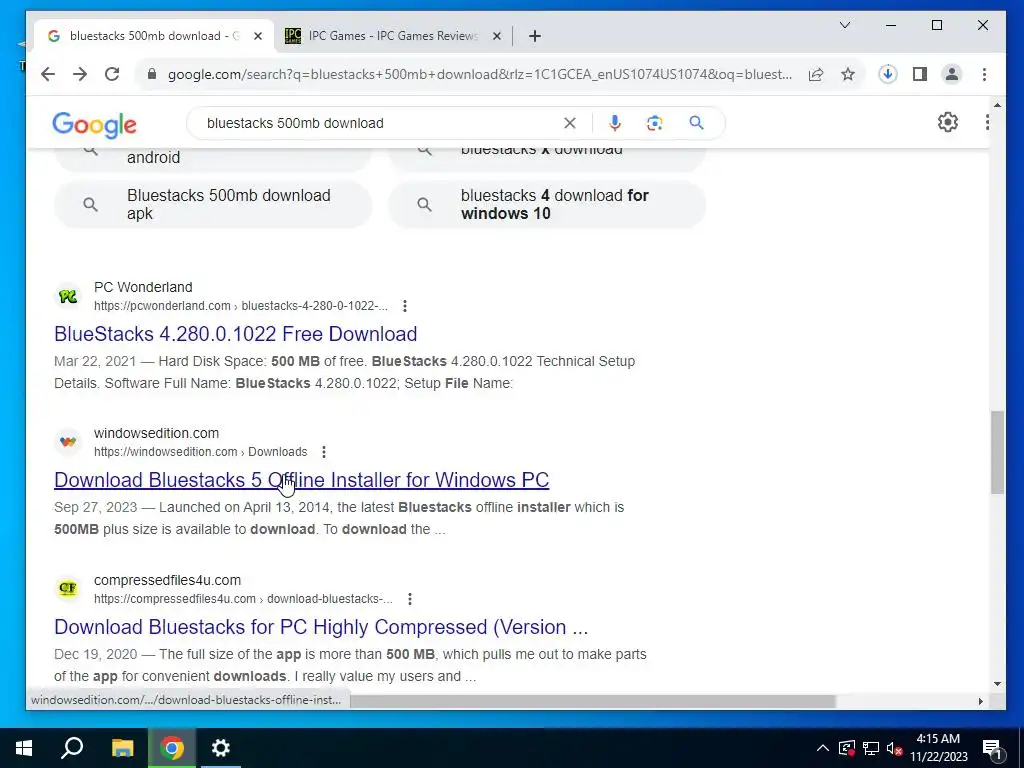Open more options for the compressedfiles4u.com result
The width and height of the screenshot is (1024, 768).
click(409, 599)
